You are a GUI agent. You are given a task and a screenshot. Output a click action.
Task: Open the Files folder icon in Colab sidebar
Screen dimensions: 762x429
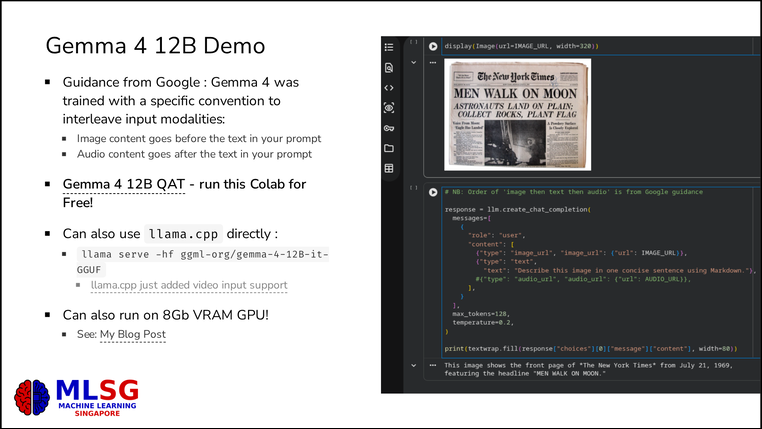389,148
